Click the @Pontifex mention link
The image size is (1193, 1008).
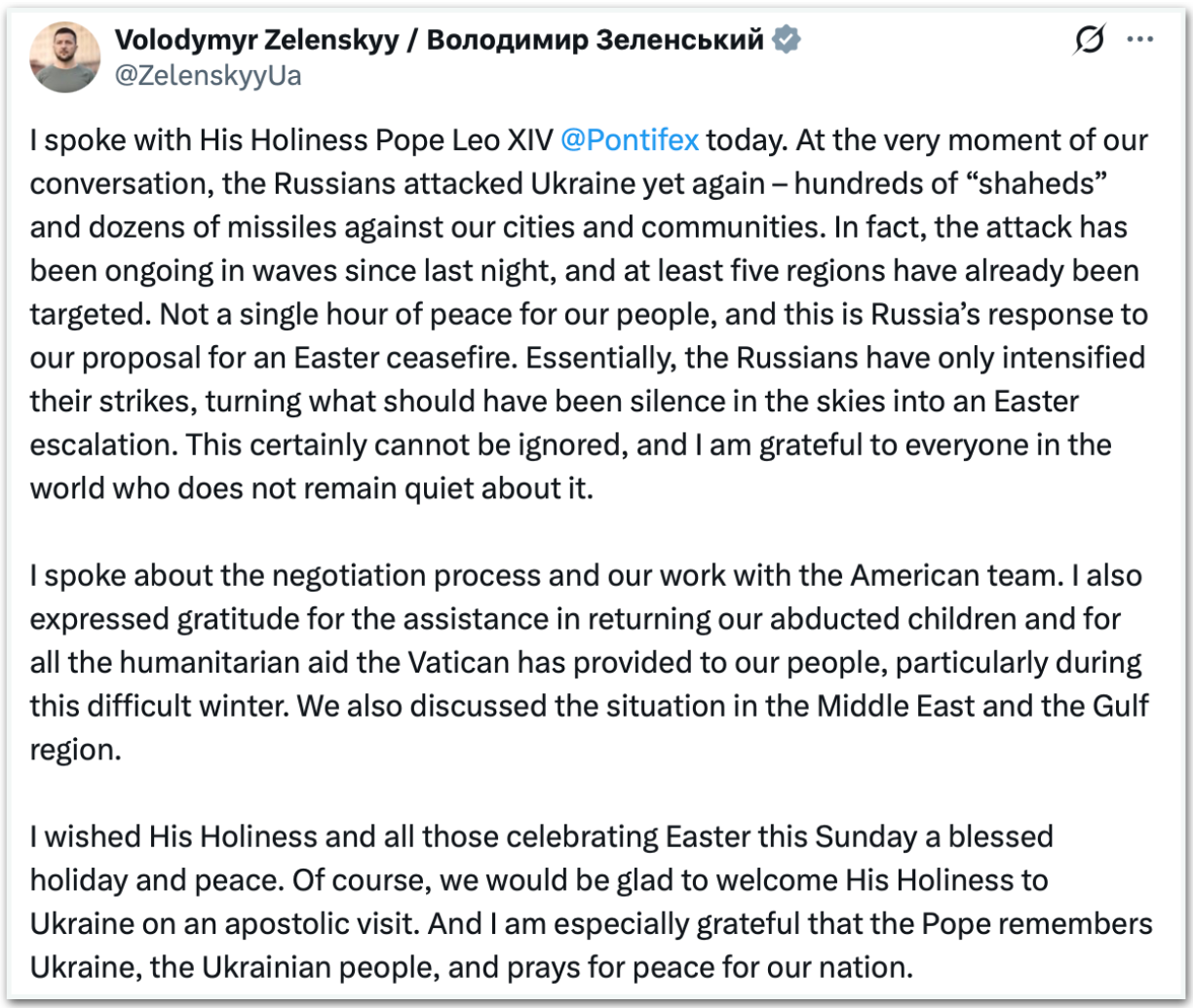[x=630, y=140]
